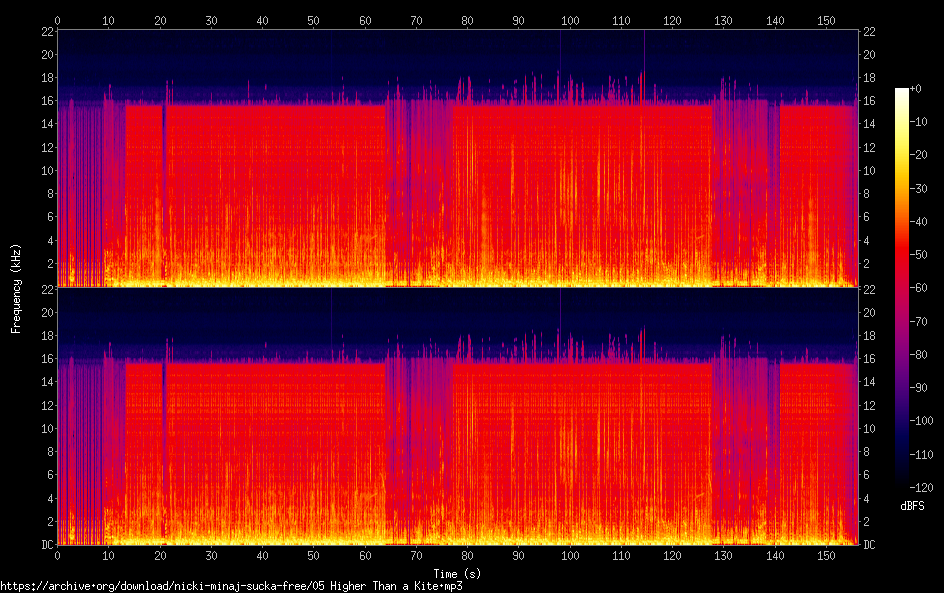944x593 pixels.
Task: Click the 0 tick on the bottom time axis
Action: 58,555
